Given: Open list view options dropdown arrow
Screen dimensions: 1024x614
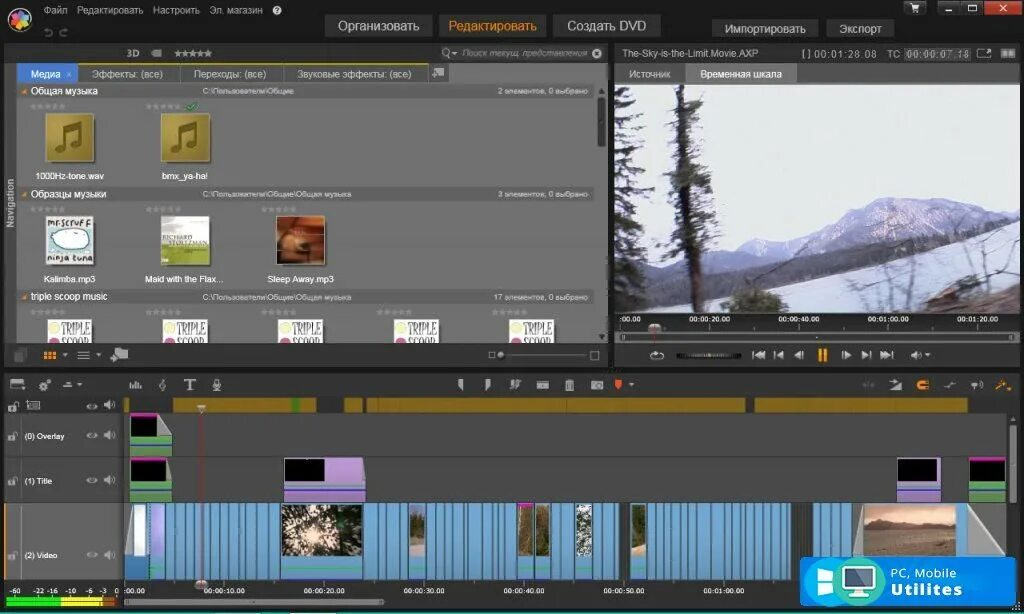Looking at the screenshot, I should coord(99,355).
